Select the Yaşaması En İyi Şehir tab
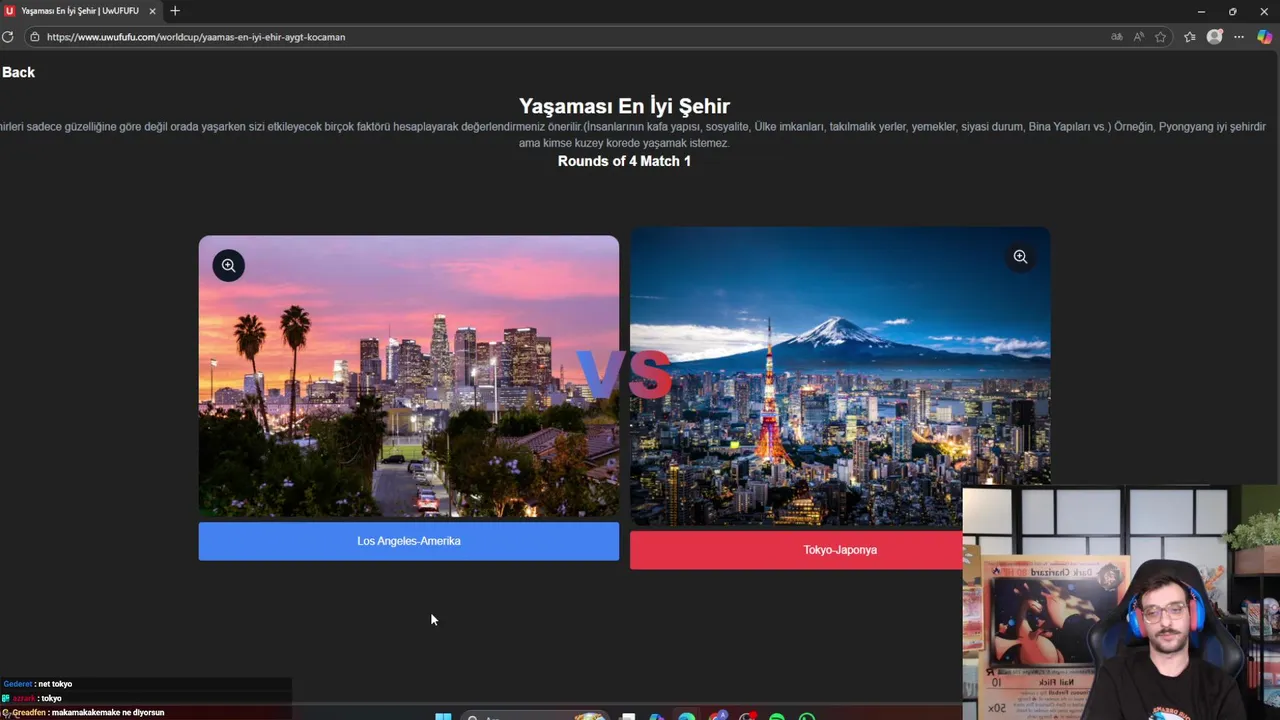Screen dimensions: 1280x720 (80, 11)
